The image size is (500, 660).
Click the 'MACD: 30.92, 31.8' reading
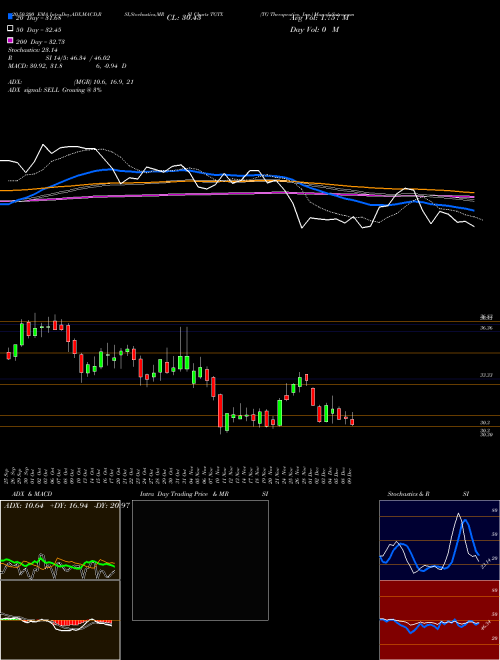point(35,66)
